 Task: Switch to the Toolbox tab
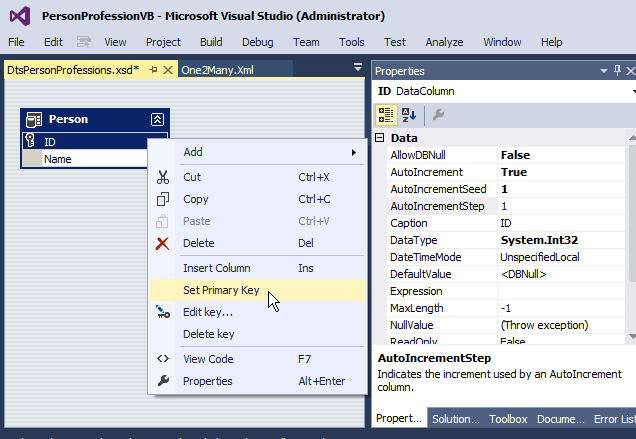[508, 419]
